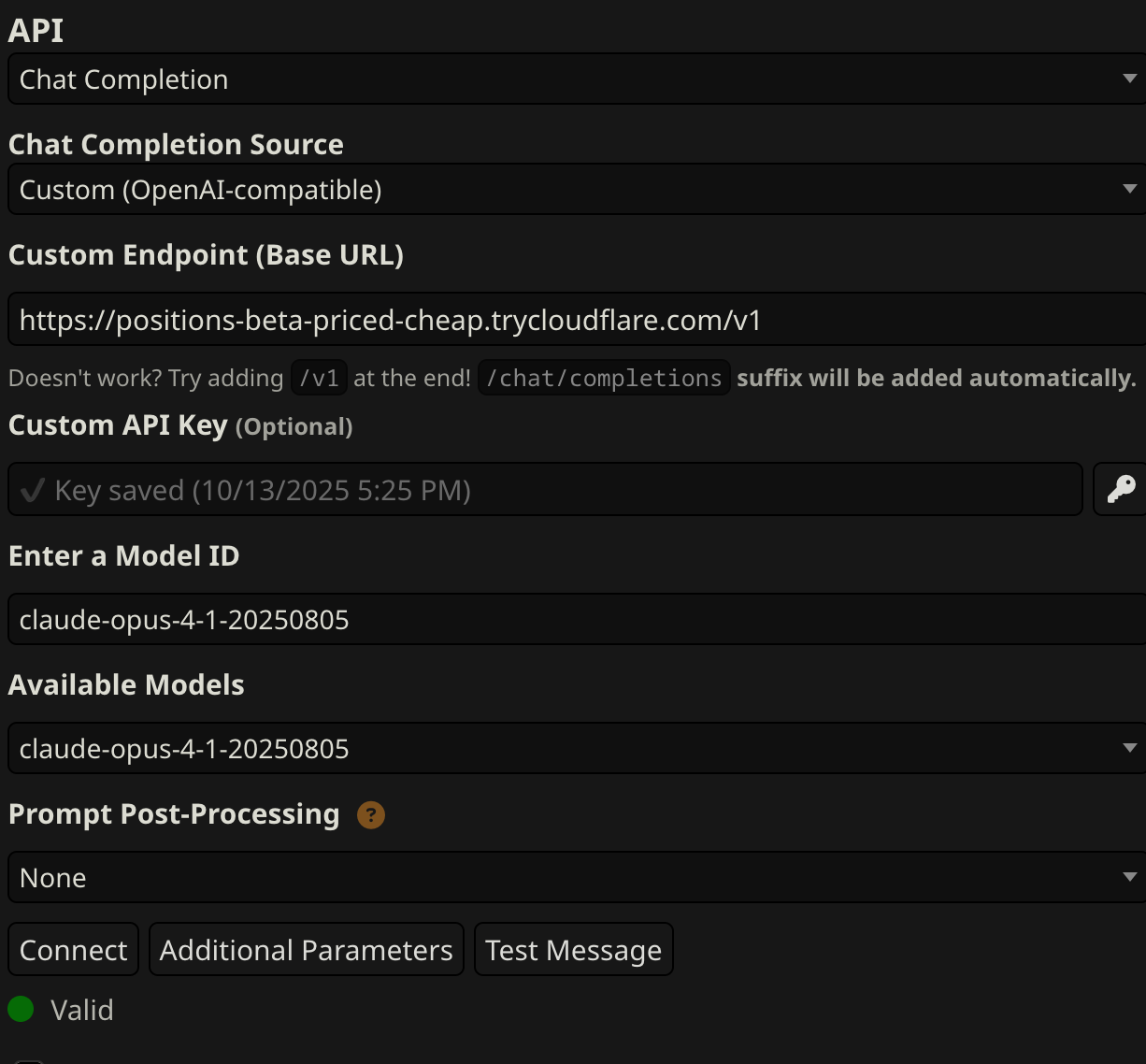Click the checkmark icon before Key saved

(33, 491)
